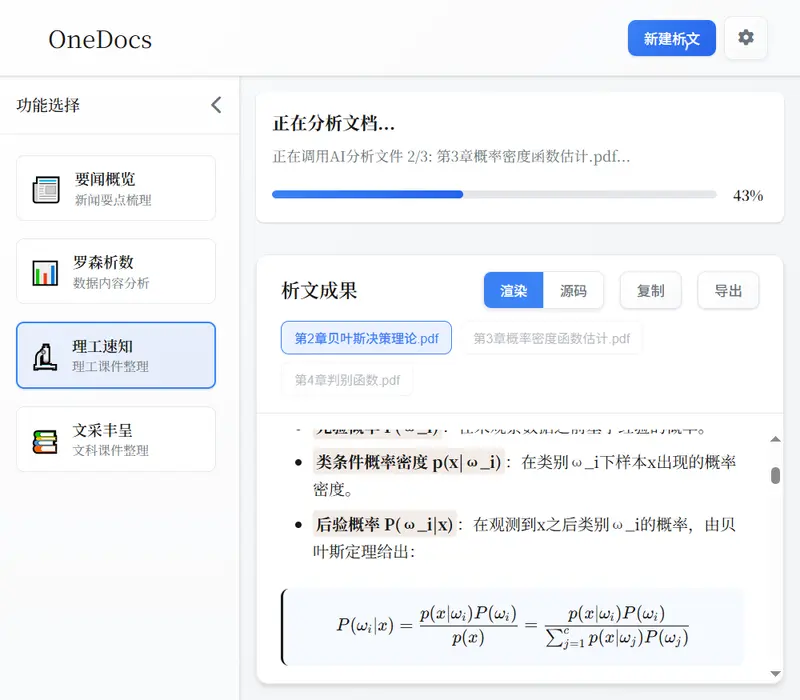Open the settings gear icon
The image size is (800, 700).
(746, 36)
